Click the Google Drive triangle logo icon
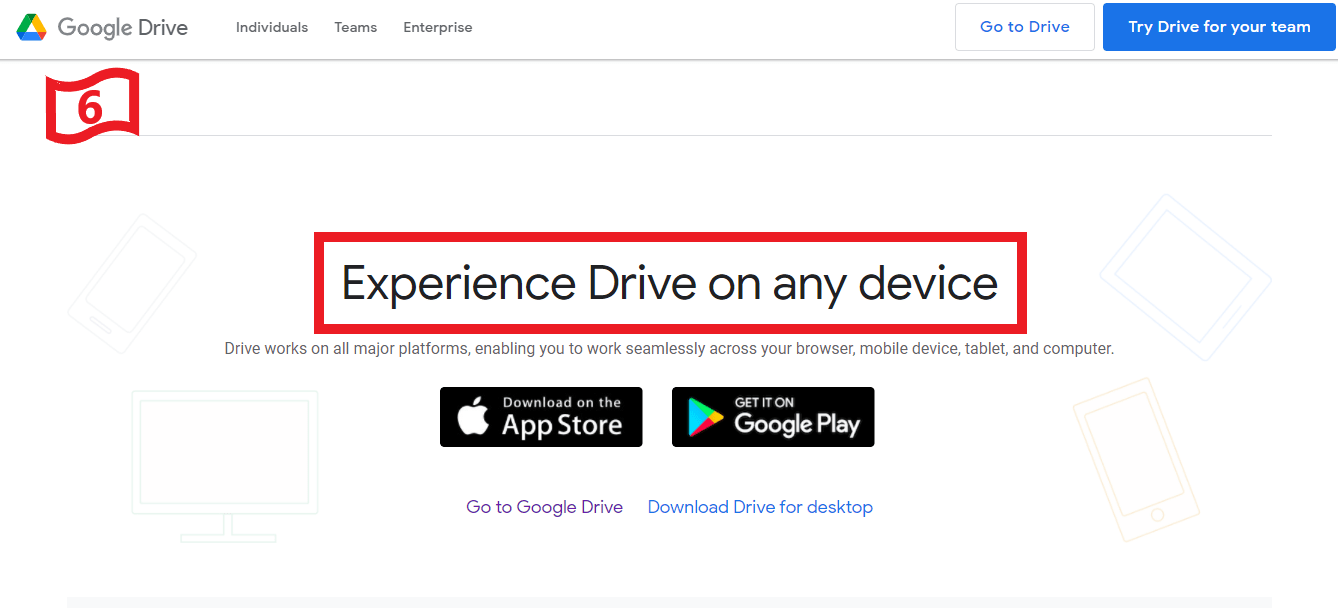The width and height of the screenshot is (1338, 608). 31,27
